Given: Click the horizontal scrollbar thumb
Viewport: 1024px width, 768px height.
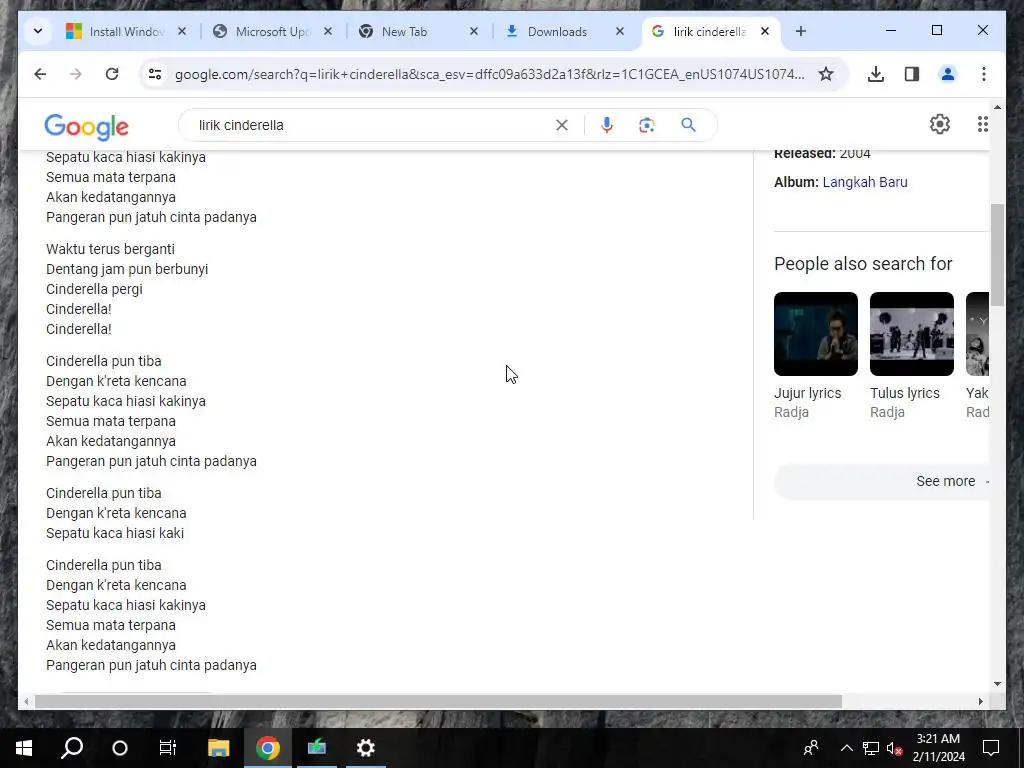Looking at the screenshot, I should 438,701.
